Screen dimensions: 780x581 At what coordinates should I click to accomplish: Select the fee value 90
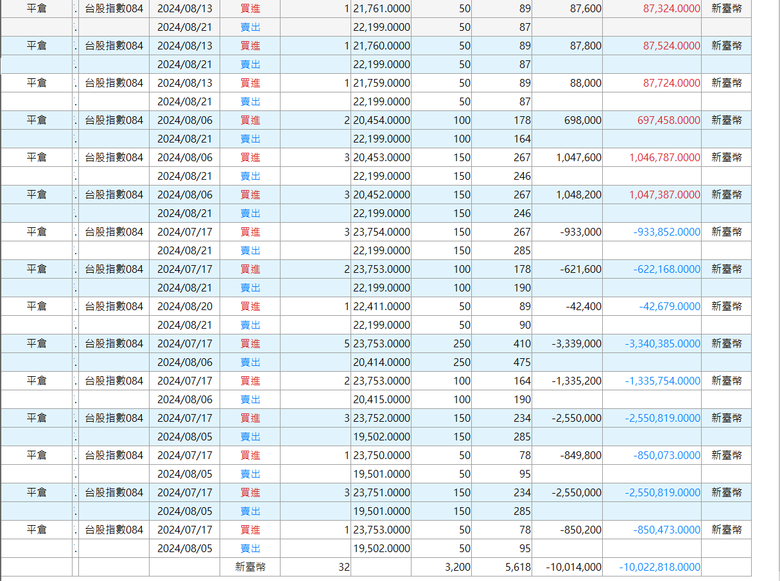525,325
